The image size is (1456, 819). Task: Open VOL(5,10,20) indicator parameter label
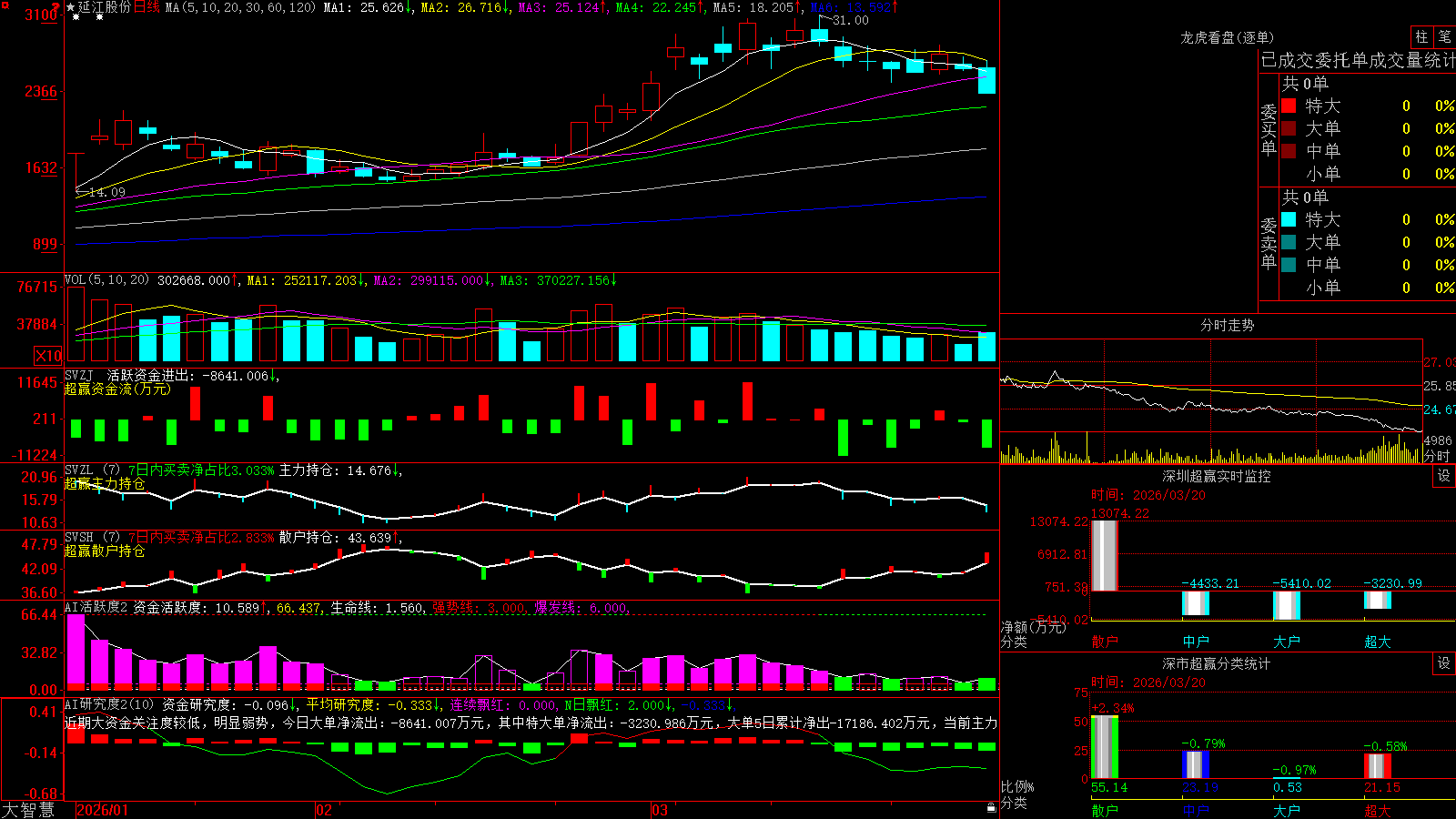106,280
